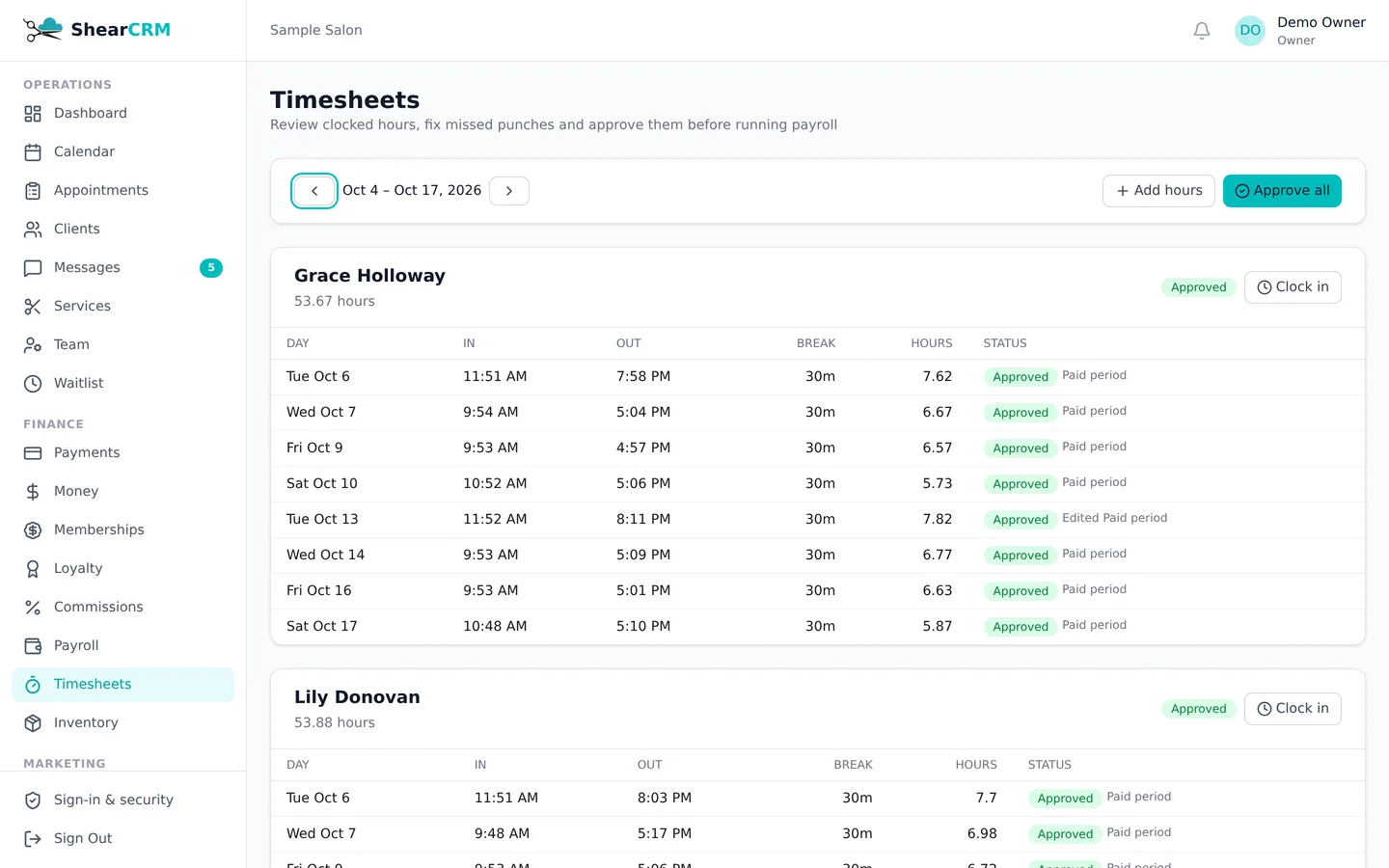Open Memberships in the sidebar
This screenshot has height=868, width=1389.
[123, 530]
